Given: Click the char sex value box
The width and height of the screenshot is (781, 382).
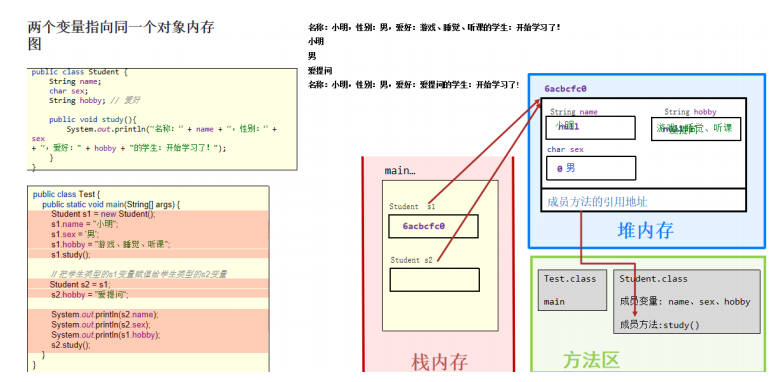Looking at the screenshot, I should pyautogui.click(x=591, y=168).
